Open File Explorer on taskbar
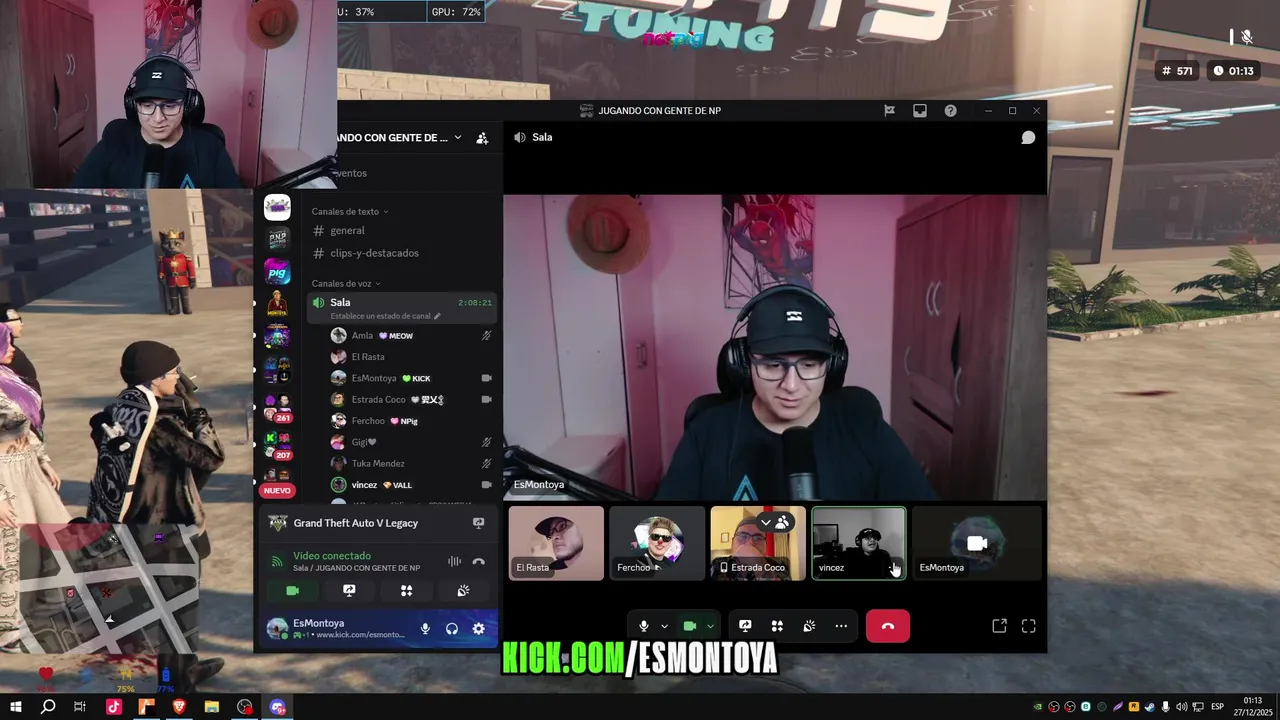Screen dimensions: 1280x720 [x=212, y=707]
